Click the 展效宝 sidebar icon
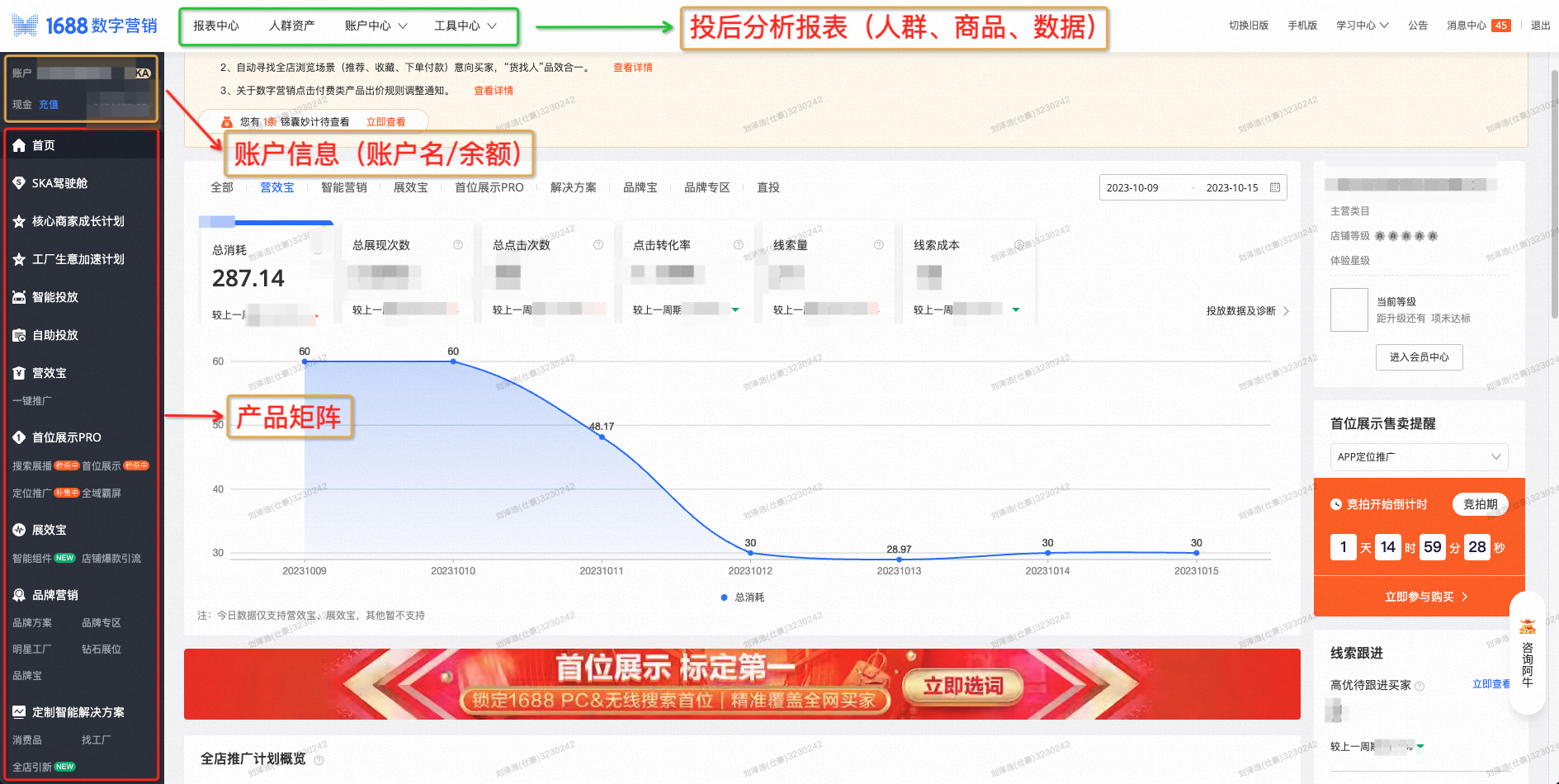 point(19,530)
